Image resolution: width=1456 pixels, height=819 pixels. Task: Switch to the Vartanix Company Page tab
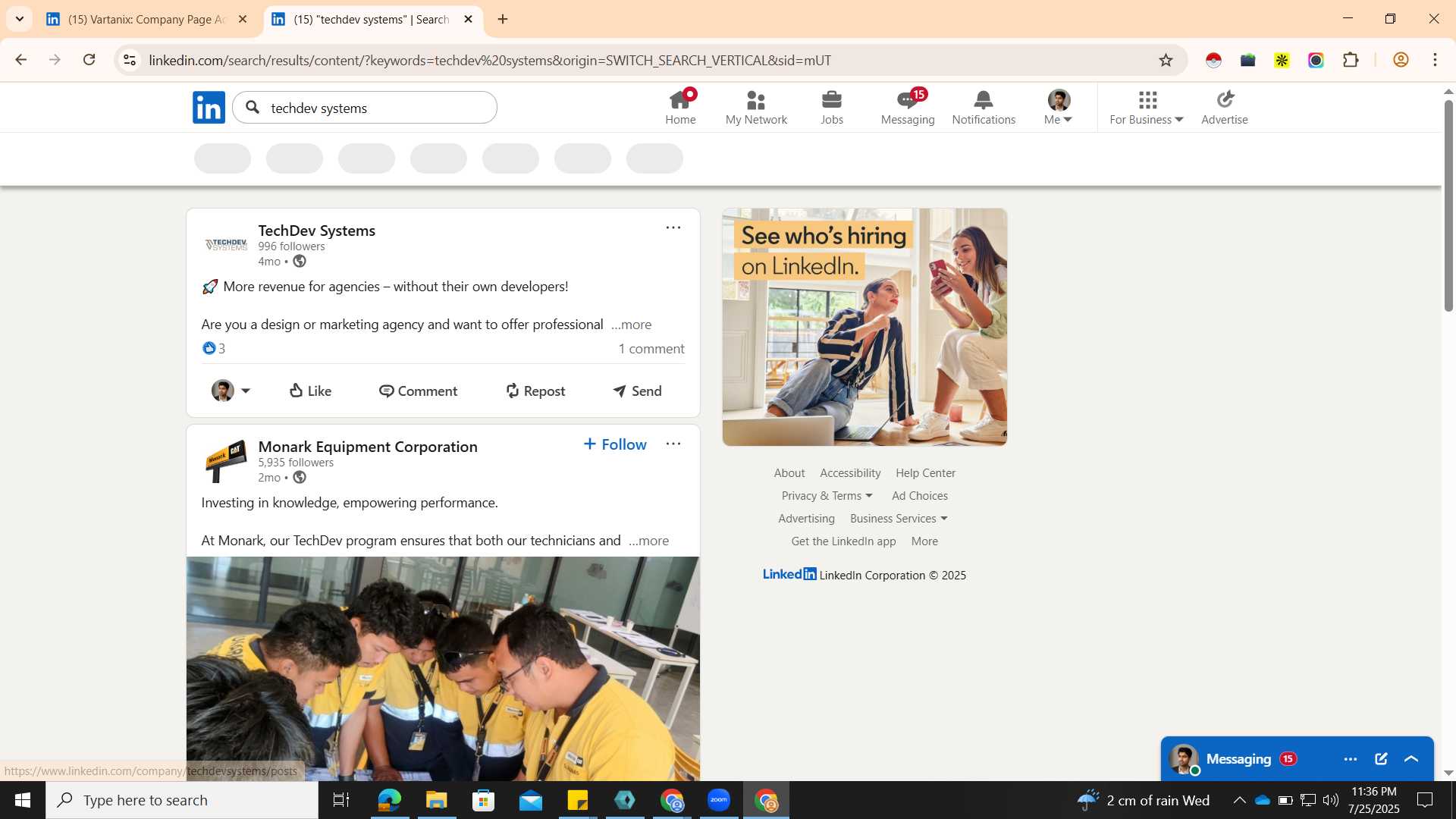[x=146, y=19]
